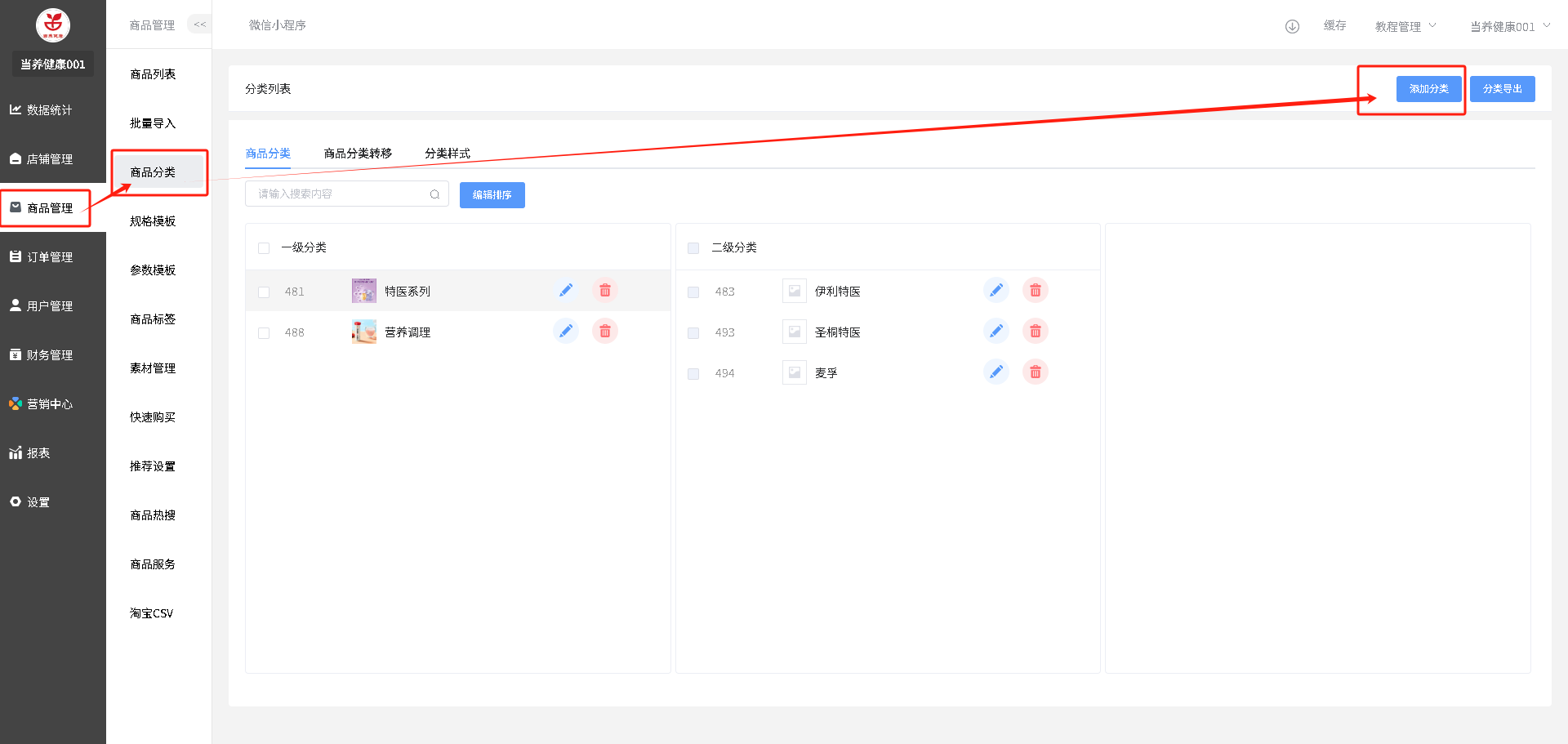Image resolution: width=1568 pixels, height=744 pixels.
Task: Delete the 麦孚 subcategory
Action: (x=1035, y=372)
